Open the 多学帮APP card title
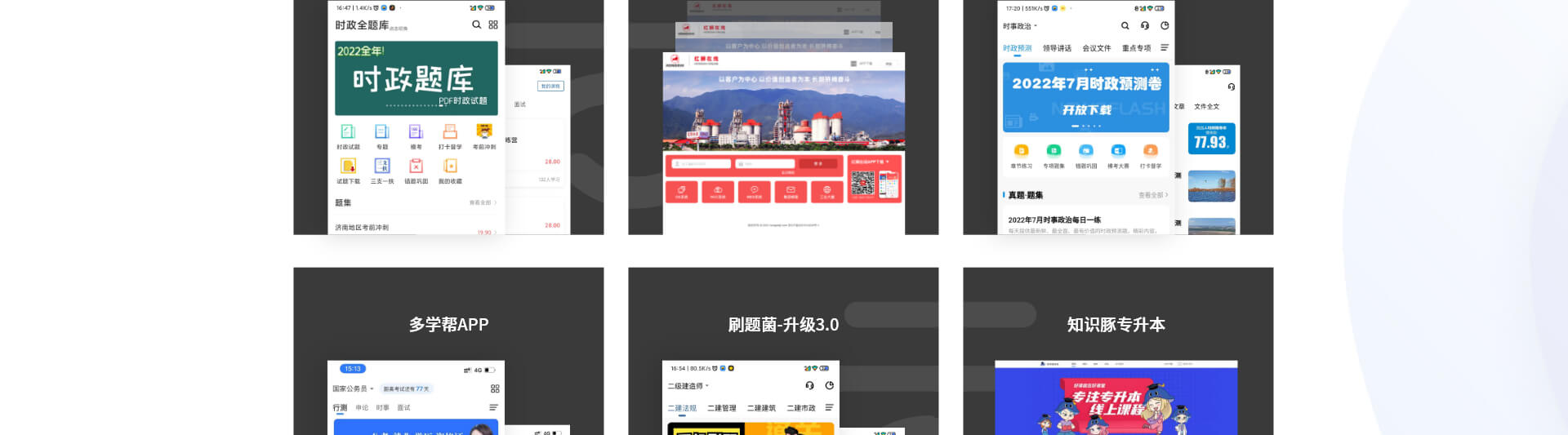Screen dimensions: 1568x435 point(448,325)
